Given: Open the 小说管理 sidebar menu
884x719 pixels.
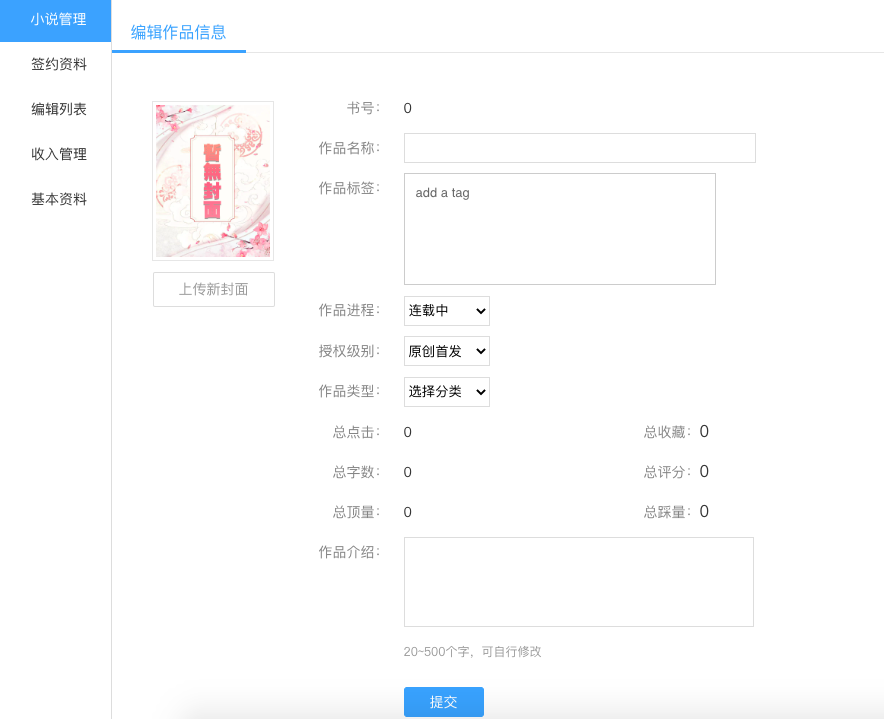Looking at the screenshot, I should [x=58, y=19].
